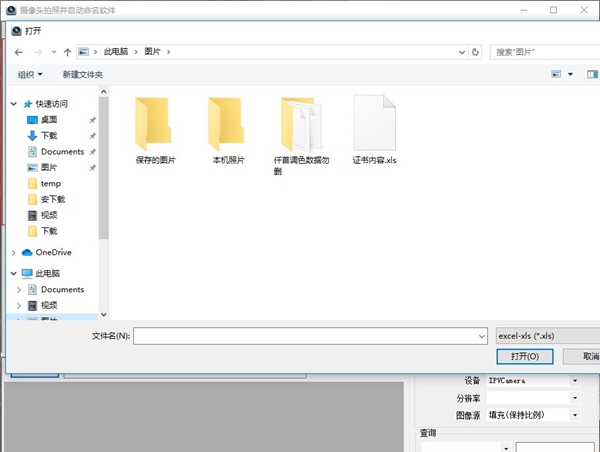Create a folder with 新建文件夹
This screenshot has width=600, height=452.
pos(83,75)
